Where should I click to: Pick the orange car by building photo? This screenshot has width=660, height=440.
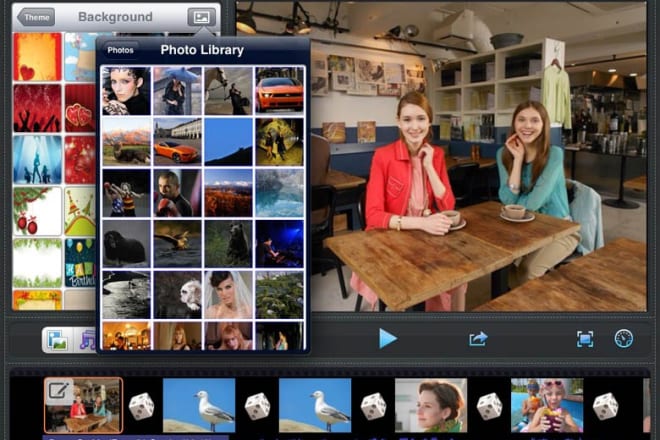tap(177, 142)
